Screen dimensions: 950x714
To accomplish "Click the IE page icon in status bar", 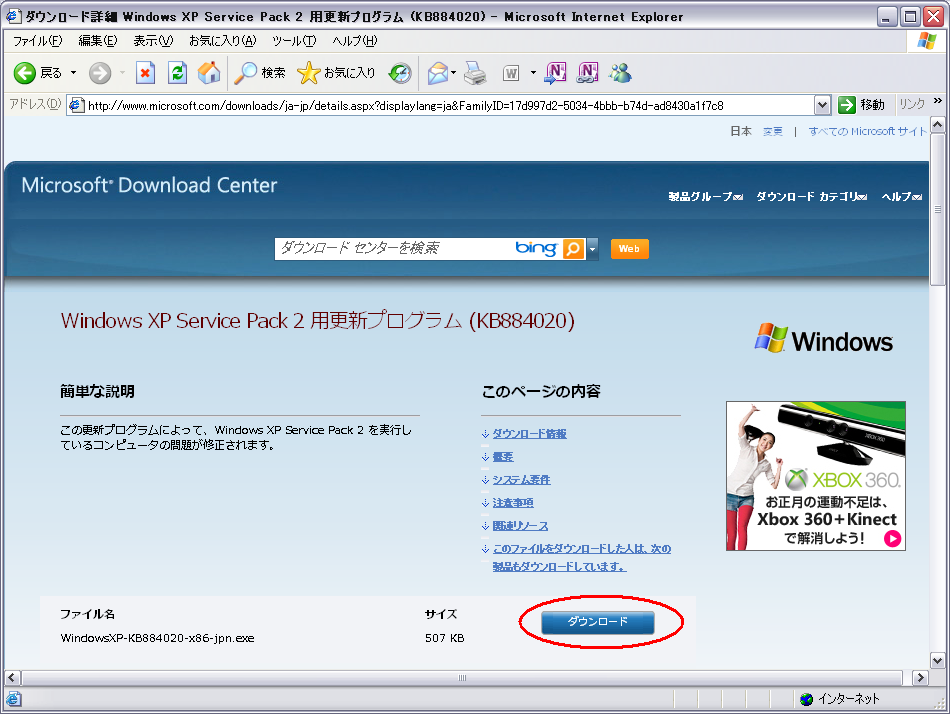I will point(13,699).
